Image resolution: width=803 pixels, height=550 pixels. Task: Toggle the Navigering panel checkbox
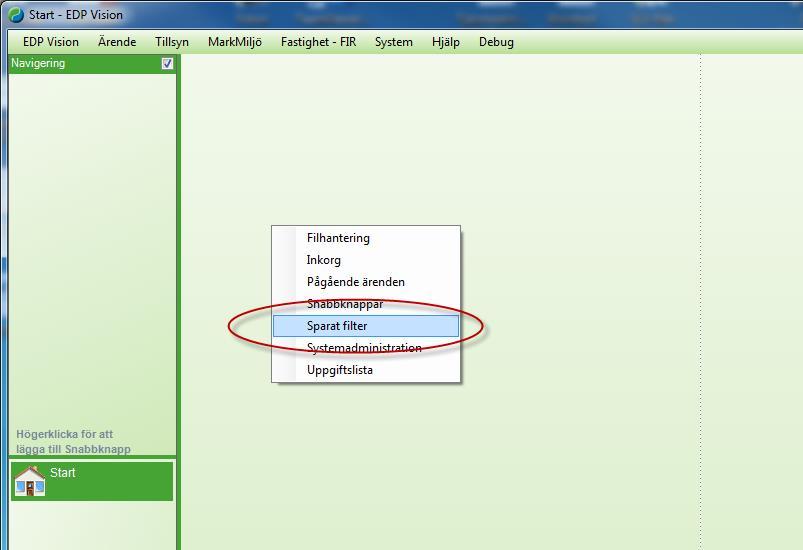click(x=167, y=64)
